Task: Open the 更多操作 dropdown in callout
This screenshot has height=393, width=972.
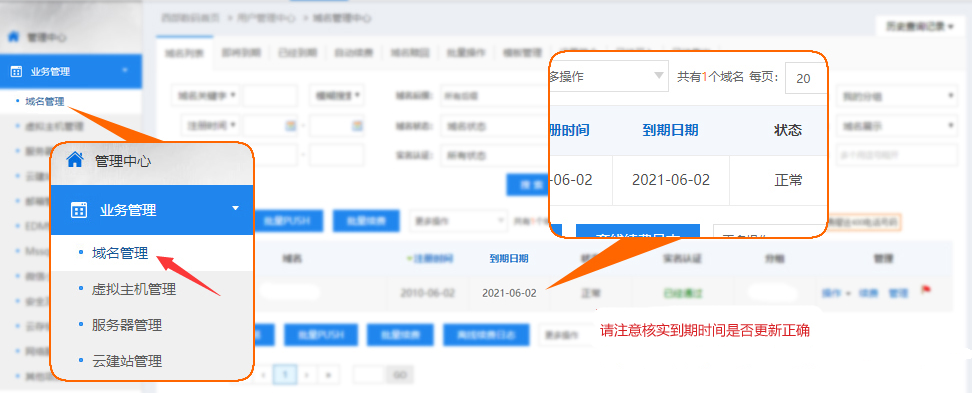Action: (609, 77)
